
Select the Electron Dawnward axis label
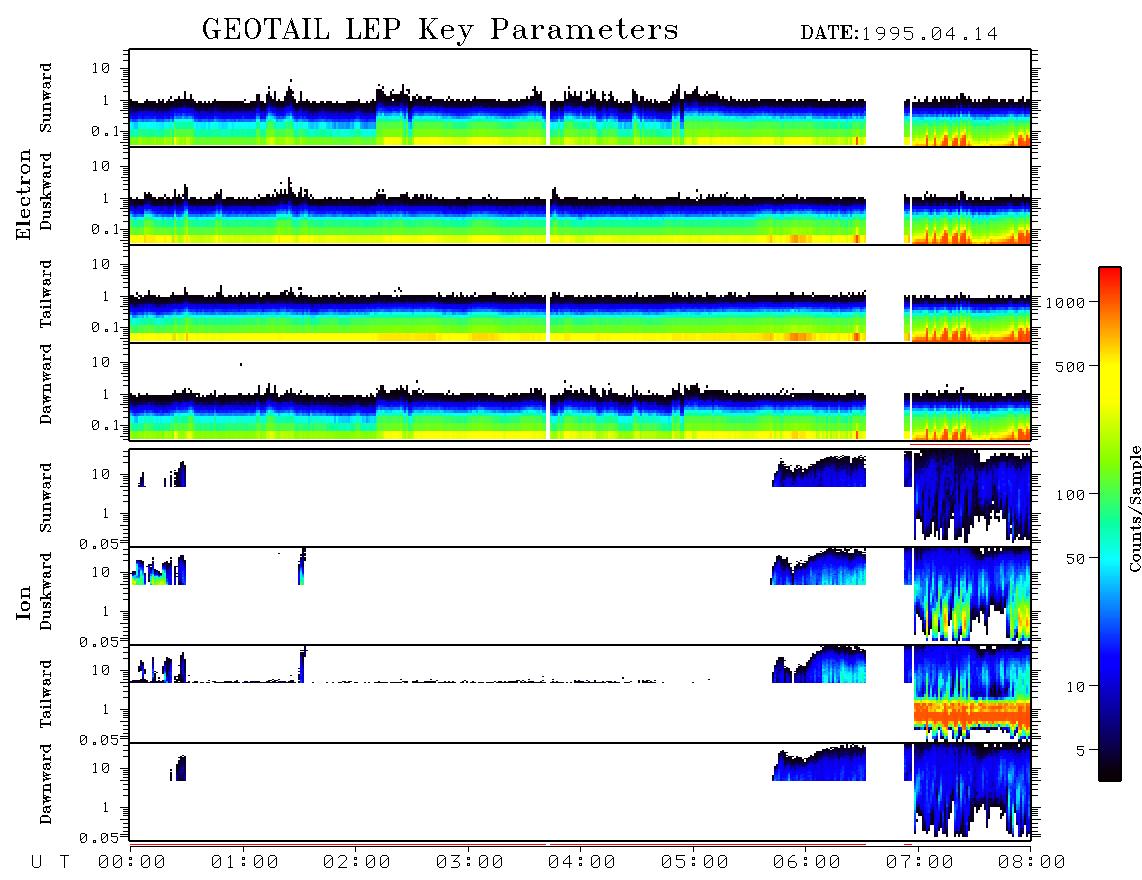[x=46, y=384]
